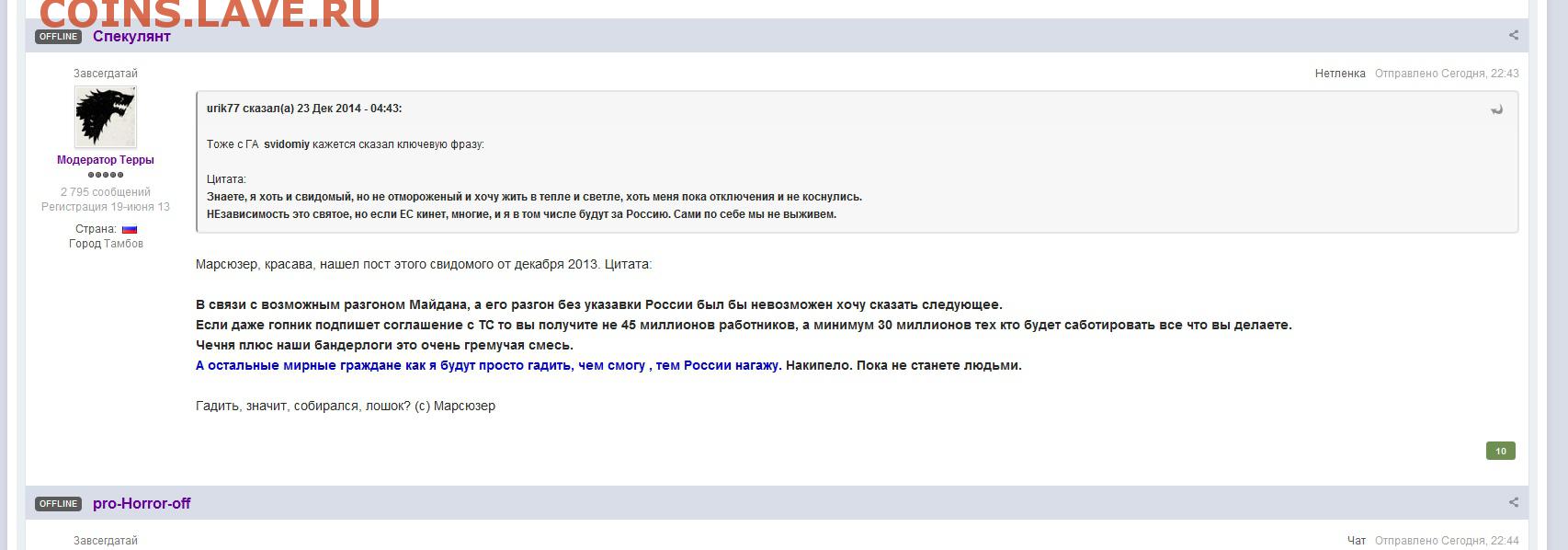Image resolution: width=1568 pixels, height=550 pixels.
Task: Click line 'Чечня плюс наши бандерлоги'
Action: click(384, 345)
